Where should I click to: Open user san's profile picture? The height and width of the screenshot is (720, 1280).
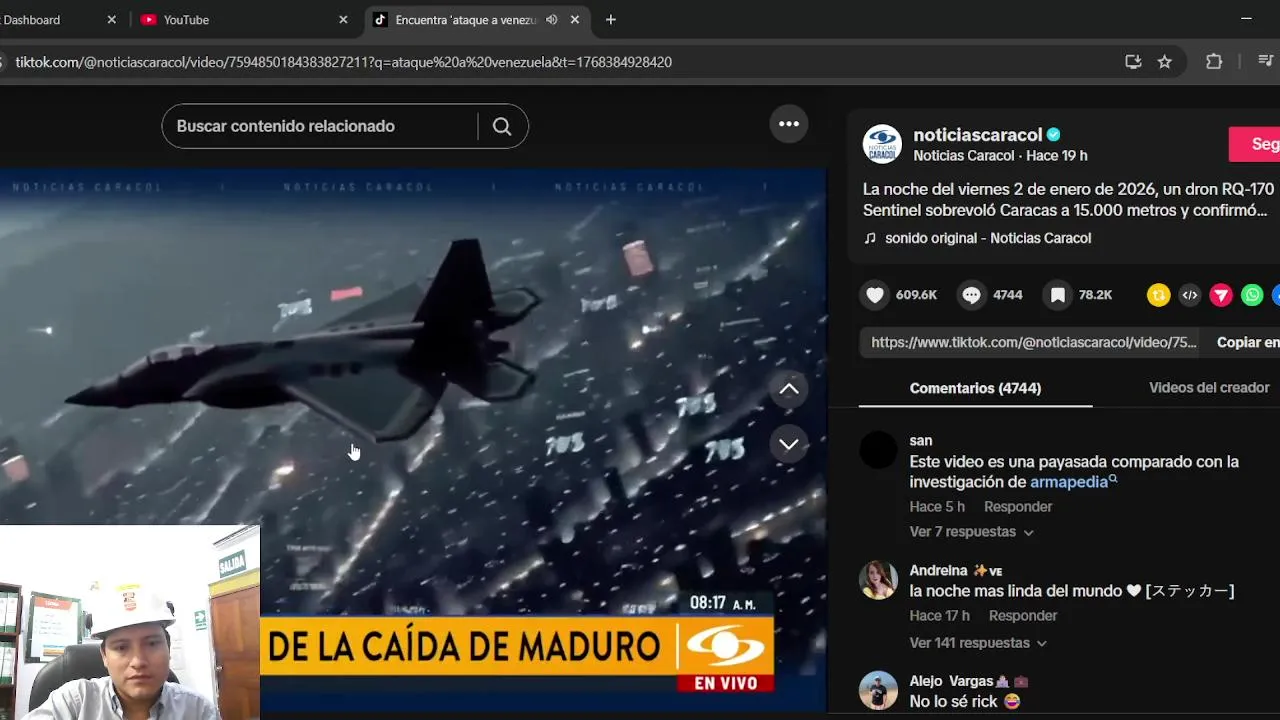point(879,451)
